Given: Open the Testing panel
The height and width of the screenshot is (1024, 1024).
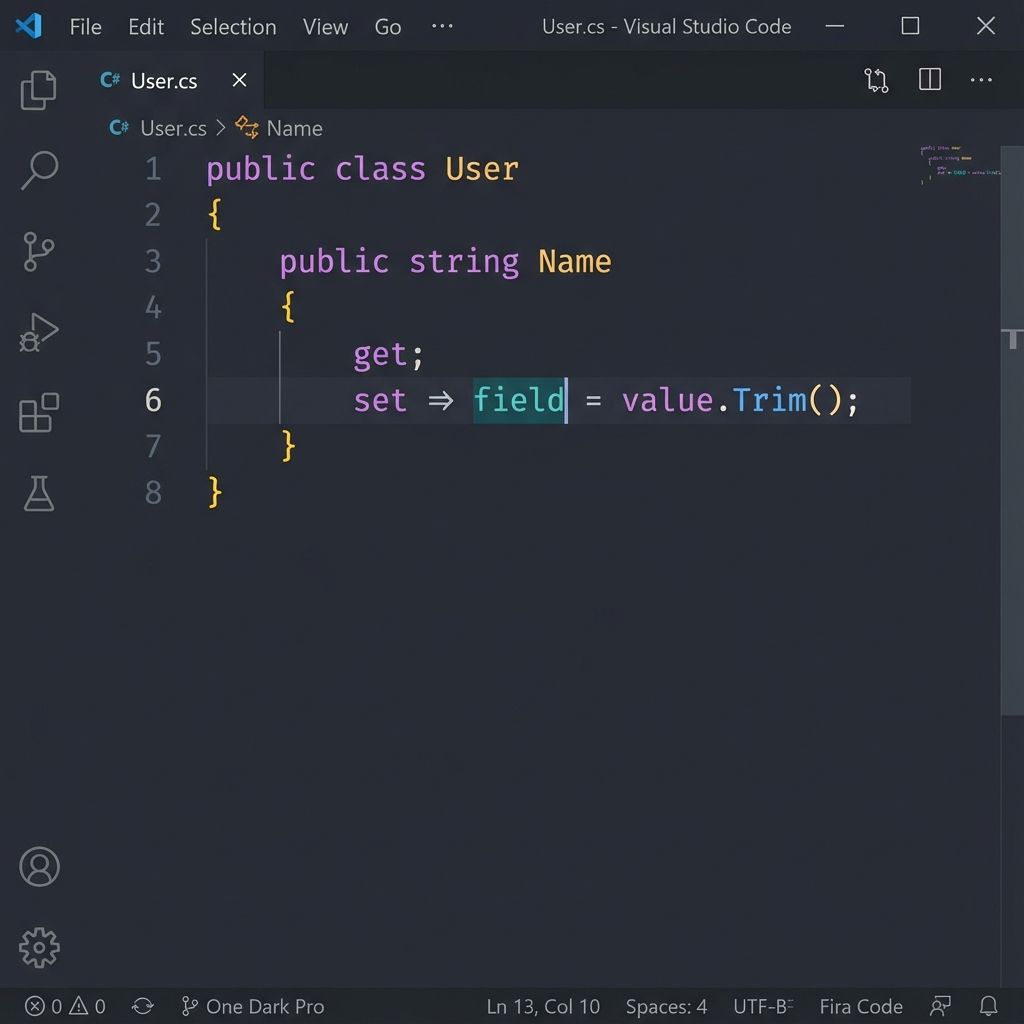Looking at the screenshot, I should point(38,492).
